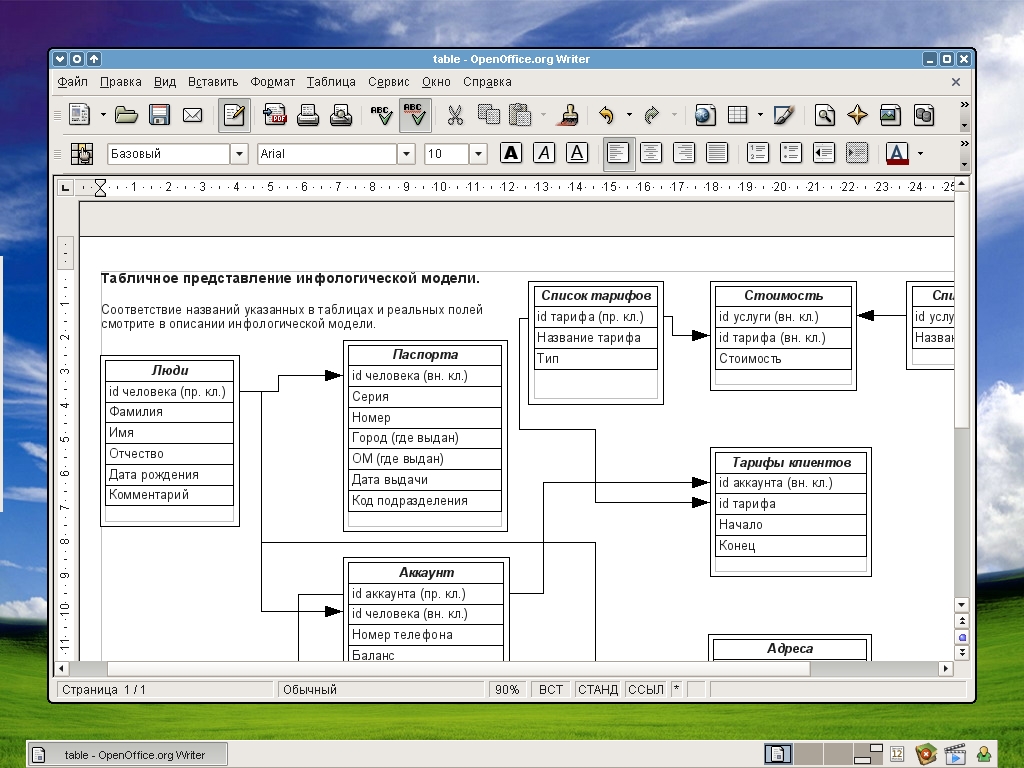Align text left
1024x768 pixels.
tap(618, 153)
